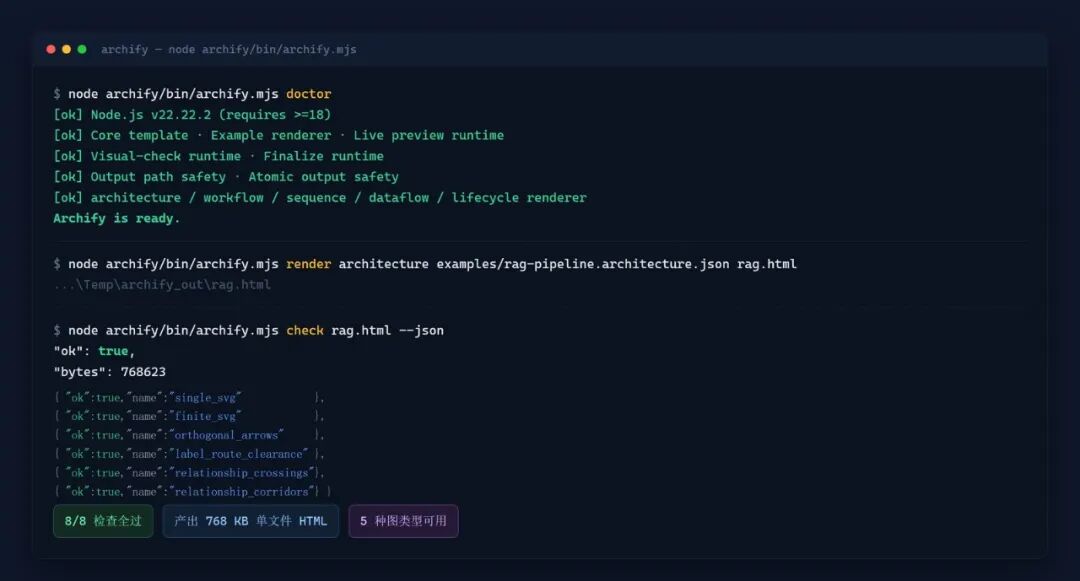The width and height of the screenshot is (1080, 581).
Task: Click the 'relationship_corridors' check row
Action: (x=193, y=492)
